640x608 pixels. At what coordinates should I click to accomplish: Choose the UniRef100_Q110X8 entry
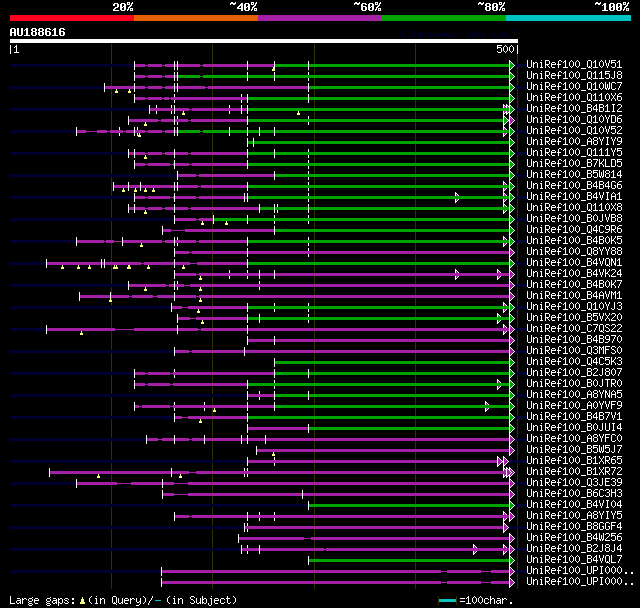tap(574, 208)
